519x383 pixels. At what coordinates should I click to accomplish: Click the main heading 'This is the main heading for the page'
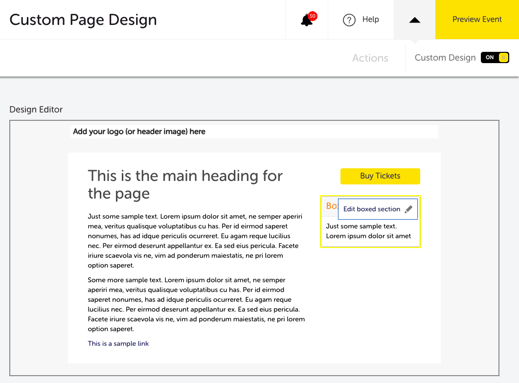(185, 184)
